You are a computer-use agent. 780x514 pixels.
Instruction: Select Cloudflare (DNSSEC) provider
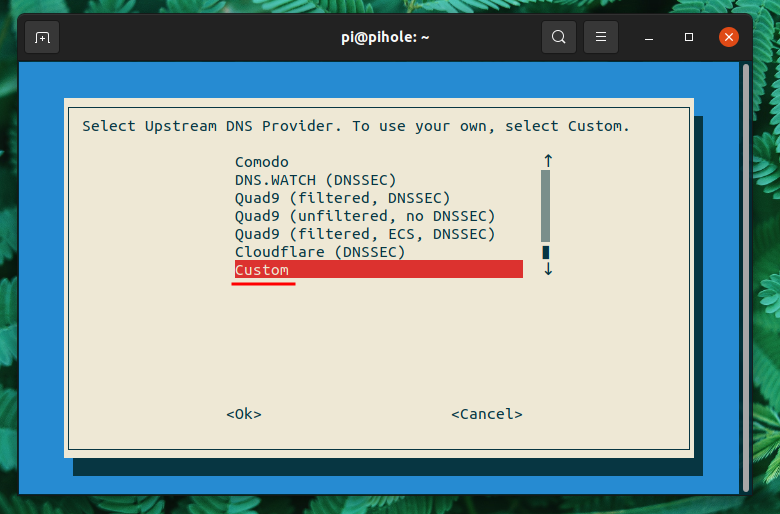tap(320, 252)
